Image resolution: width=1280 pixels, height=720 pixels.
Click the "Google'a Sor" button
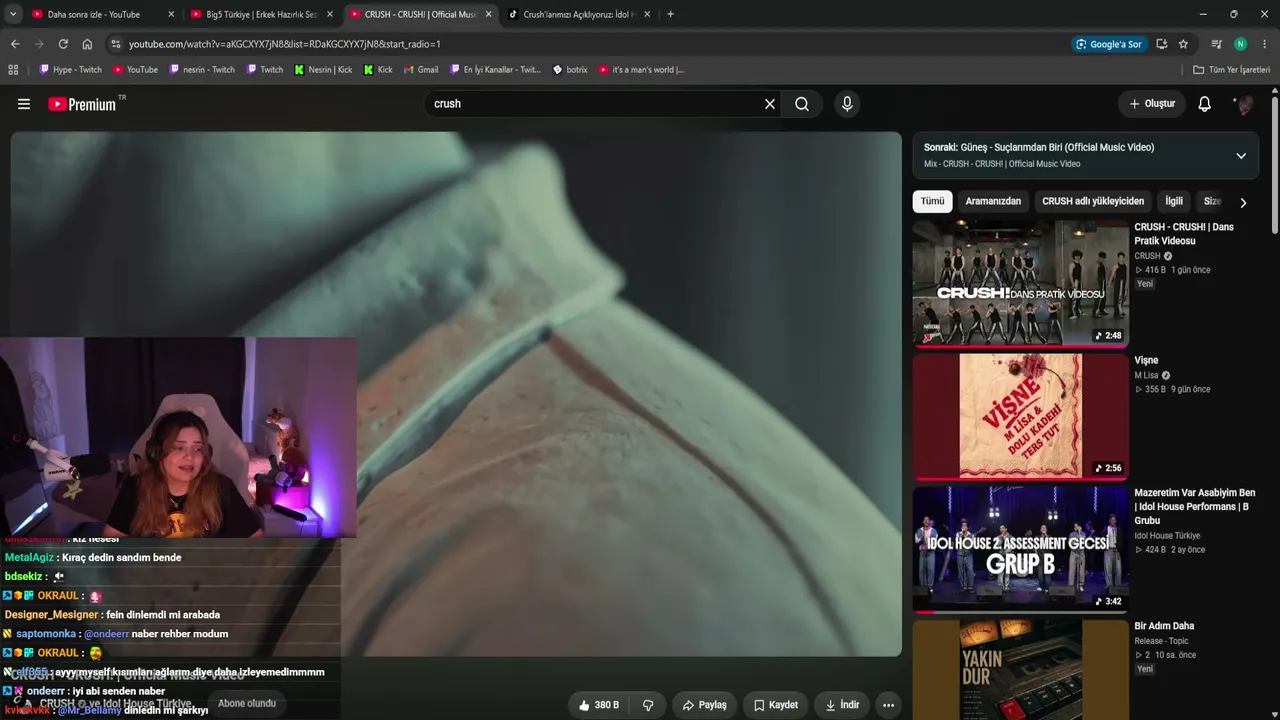1108,44
